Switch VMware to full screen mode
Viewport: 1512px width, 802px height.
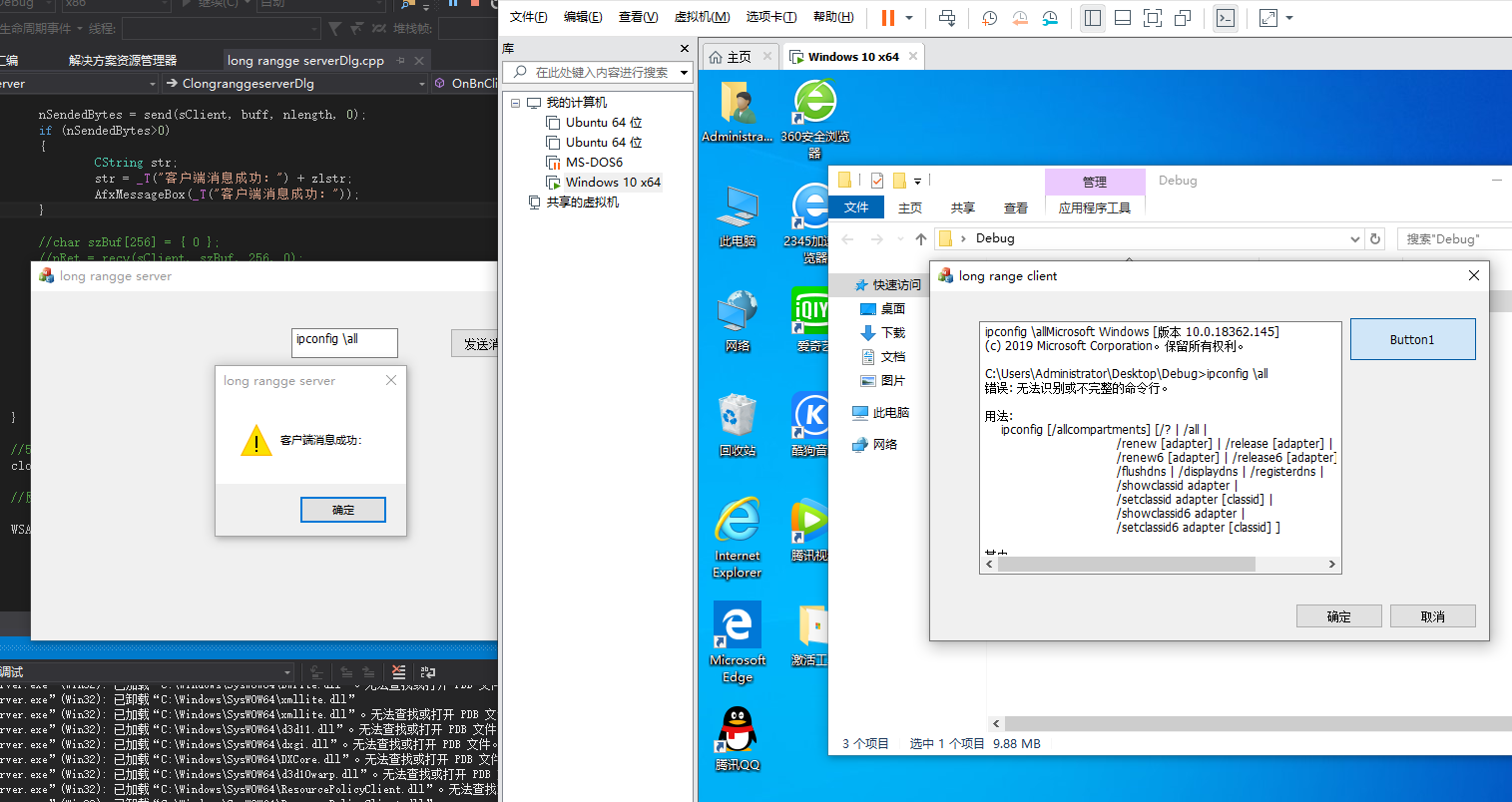[x=1153, y=17]
